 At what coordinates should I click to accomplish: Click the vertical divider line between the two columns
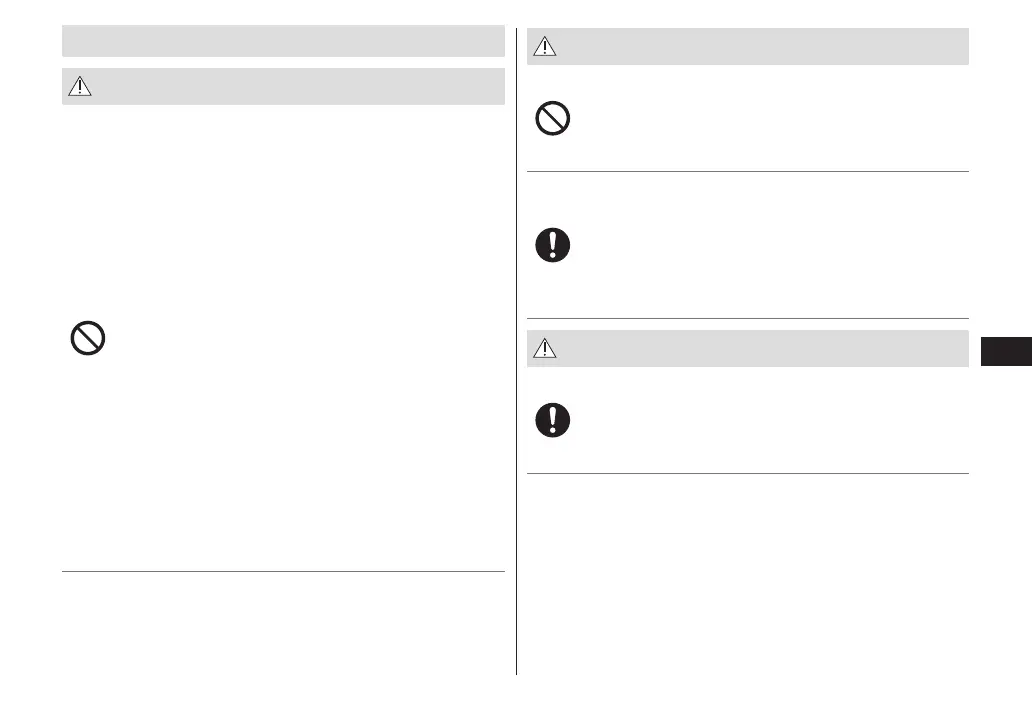(x=517, y=350)
